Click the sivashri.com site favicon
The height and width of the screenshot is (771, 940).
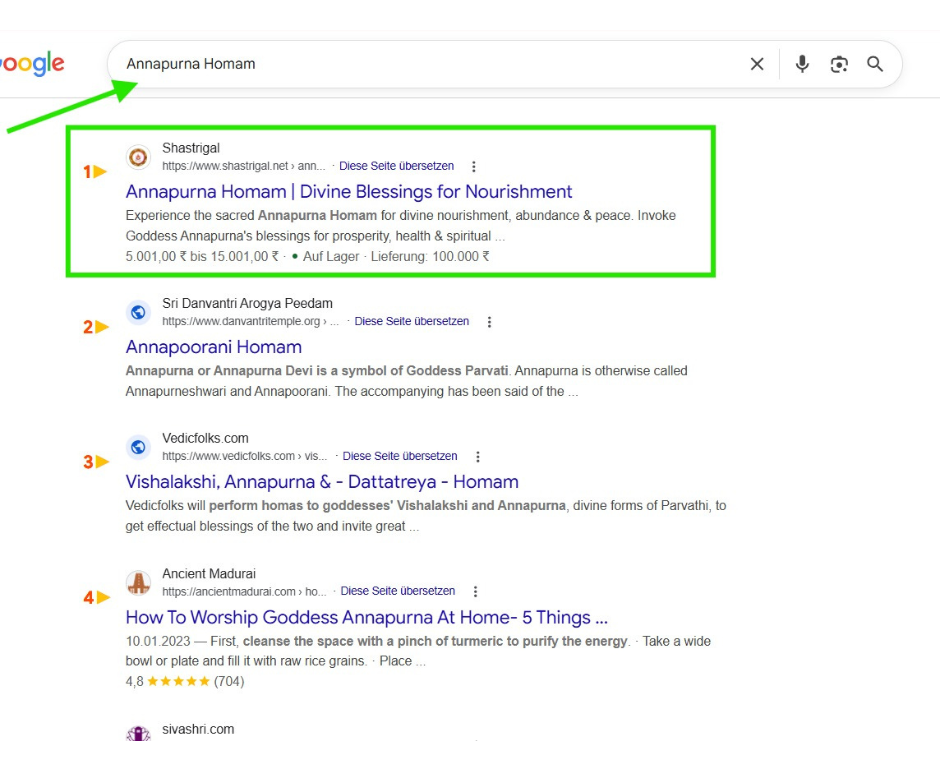point(138,733)
